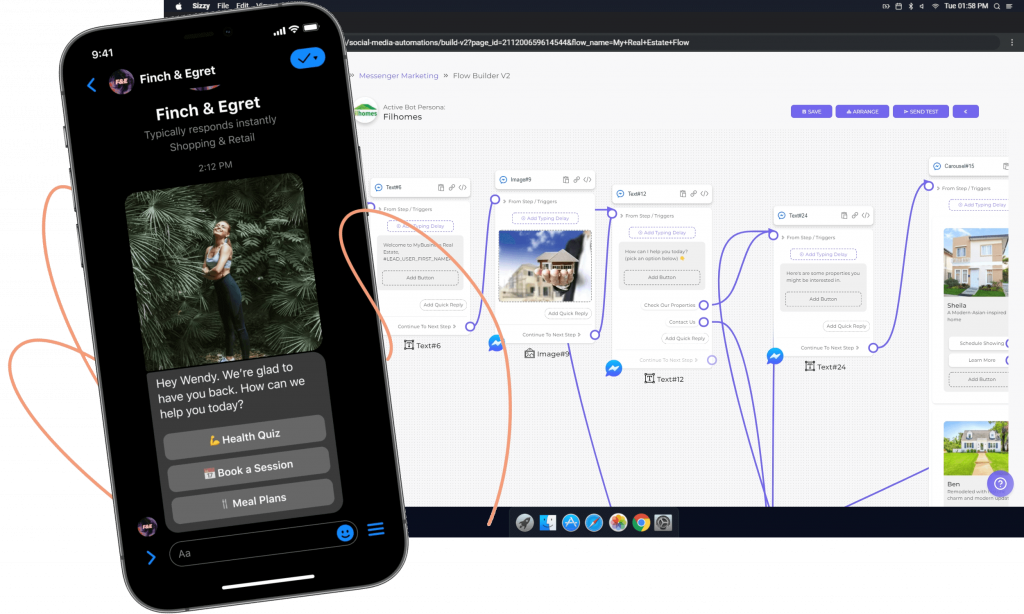
Task: Click the Messenger icon beside Text#12 node
Action: [613, 368]
